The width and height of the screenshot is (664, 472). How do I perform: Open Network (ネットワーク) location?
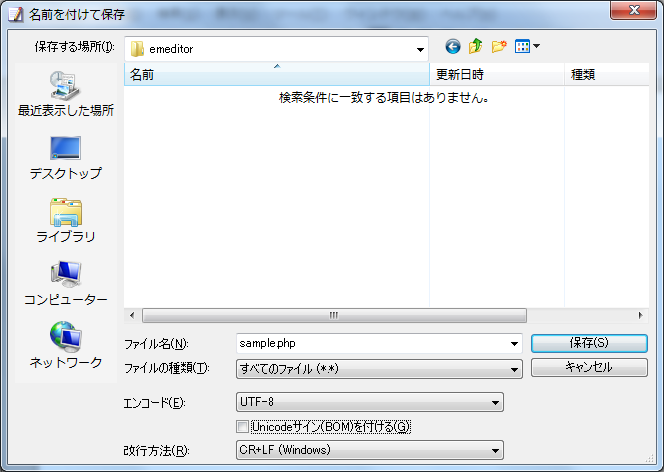pos(65,346)
